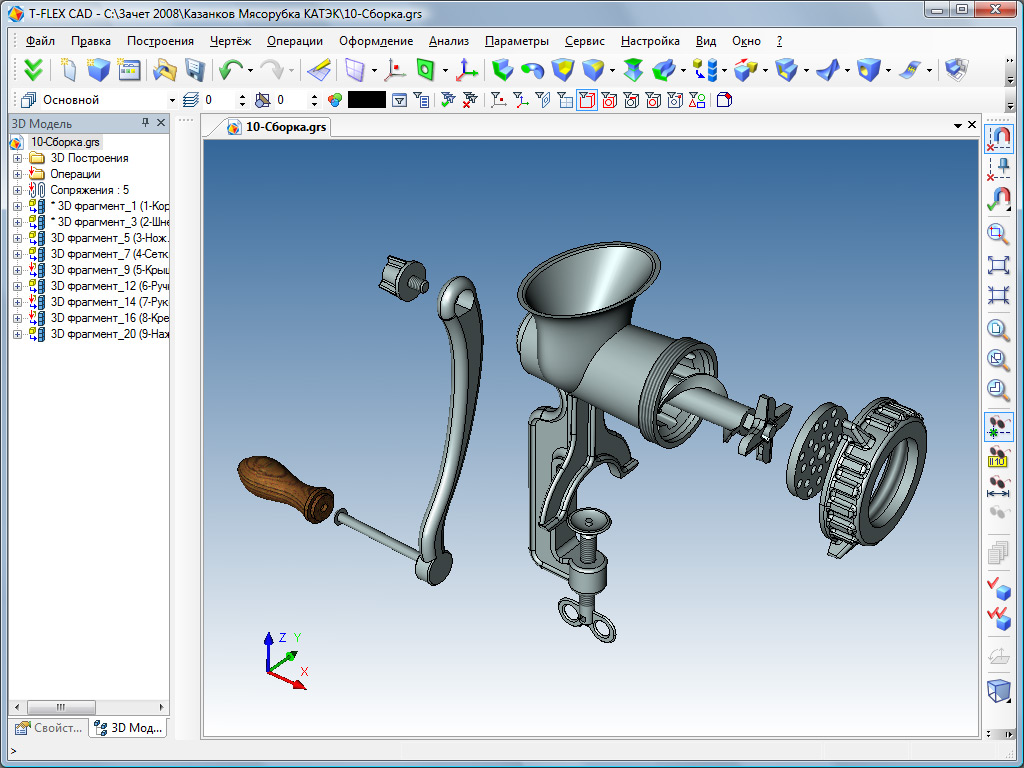This screenshot has height=768, width=1024.
Task: Click the Undo arrow icon
Action: click(231, 70)
